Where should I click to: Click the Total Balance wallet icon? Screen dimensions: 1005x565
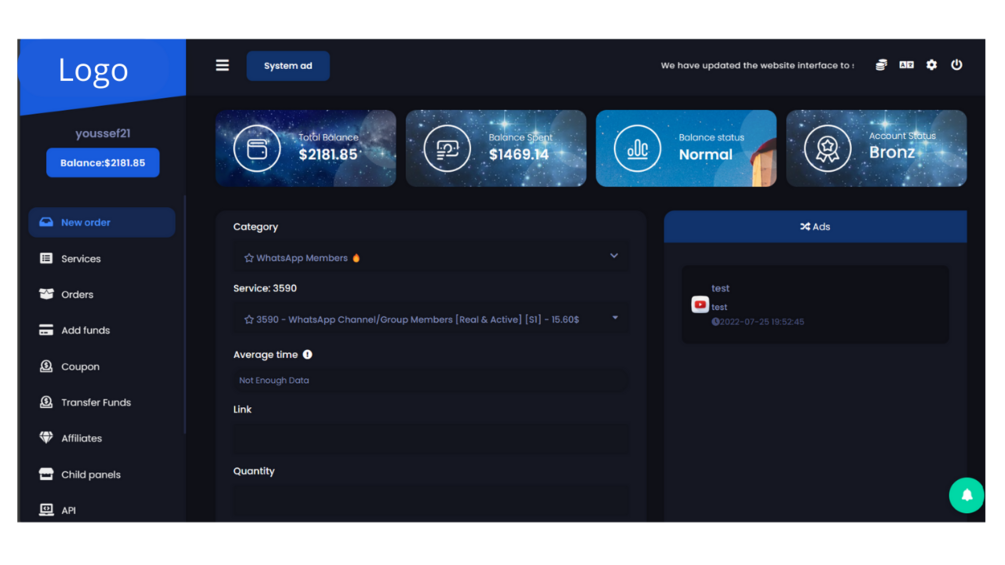[x=257, y=149]
